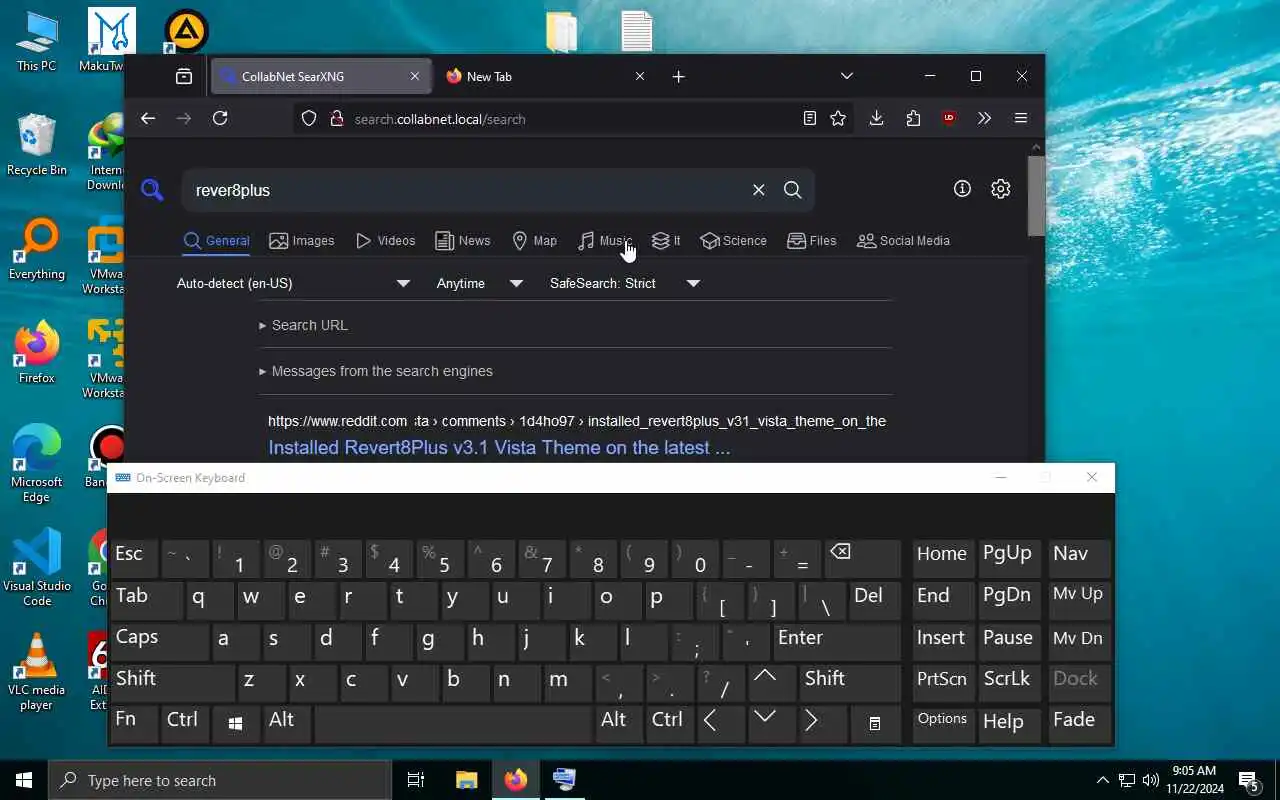Open the Installed Revert8Plus v3.1 result link
1280x800 pixels.
[x=499, y=447]
